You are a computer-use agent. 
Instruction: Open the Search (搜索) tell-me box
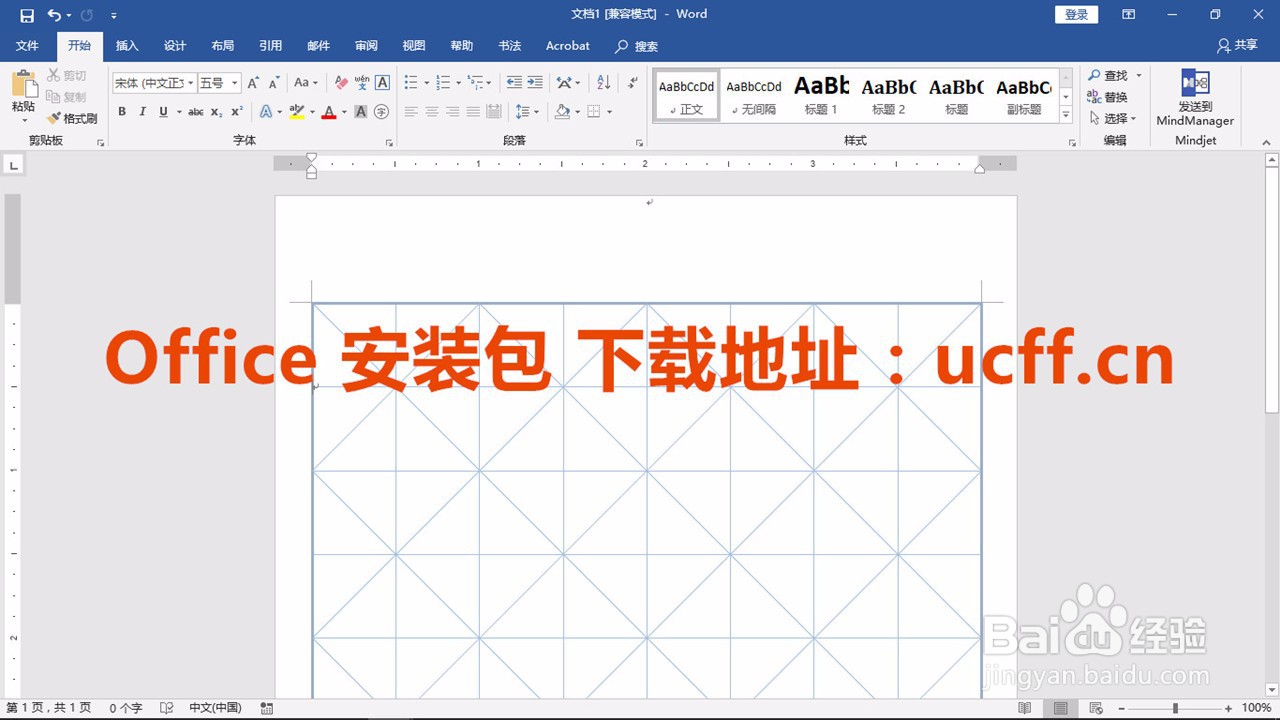click(x=637, y=46)
